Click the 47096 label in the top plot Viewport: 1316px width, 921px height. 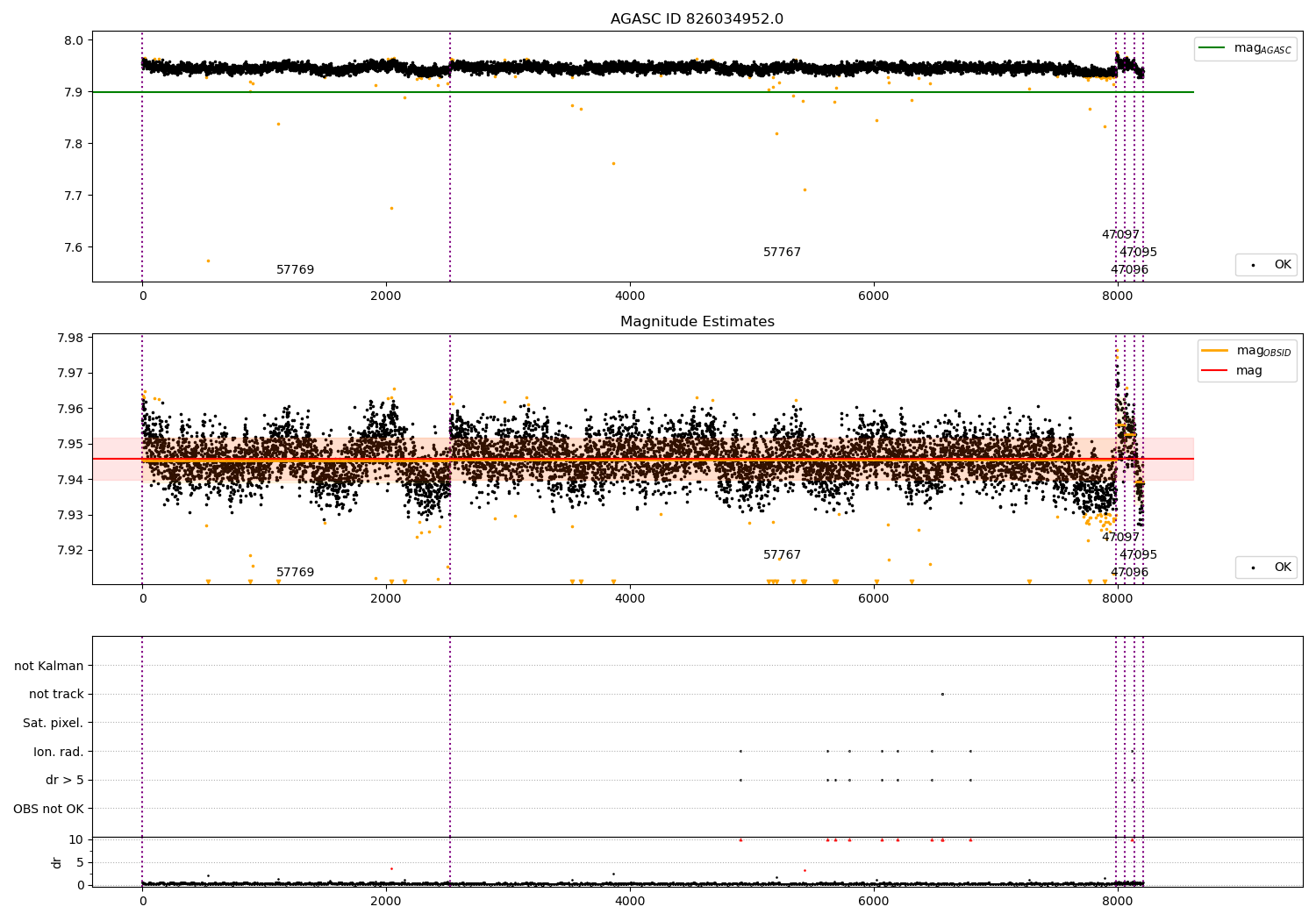coord(1129,270)
